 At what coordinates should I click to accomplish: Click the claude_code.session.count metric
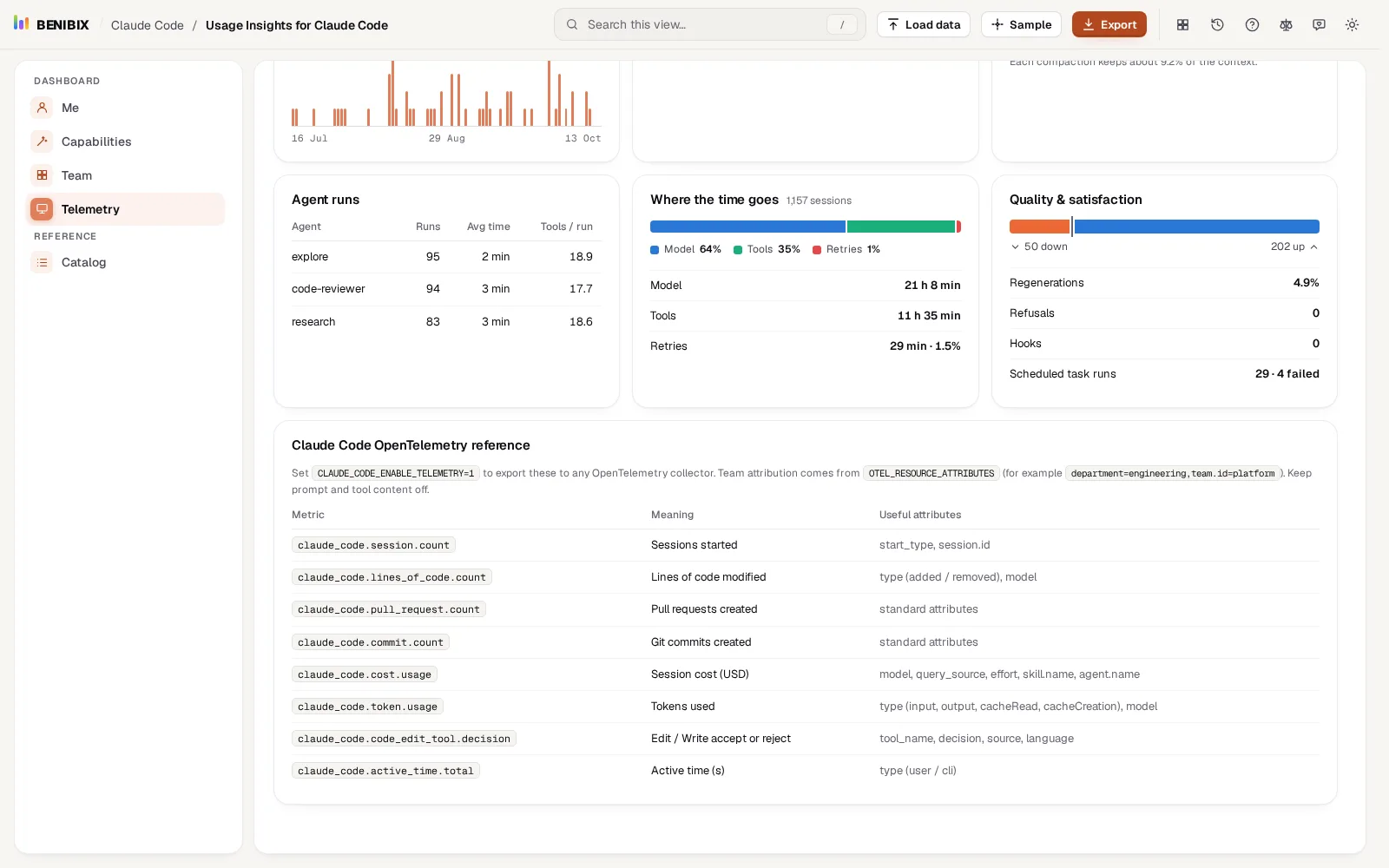coord(373,545)
